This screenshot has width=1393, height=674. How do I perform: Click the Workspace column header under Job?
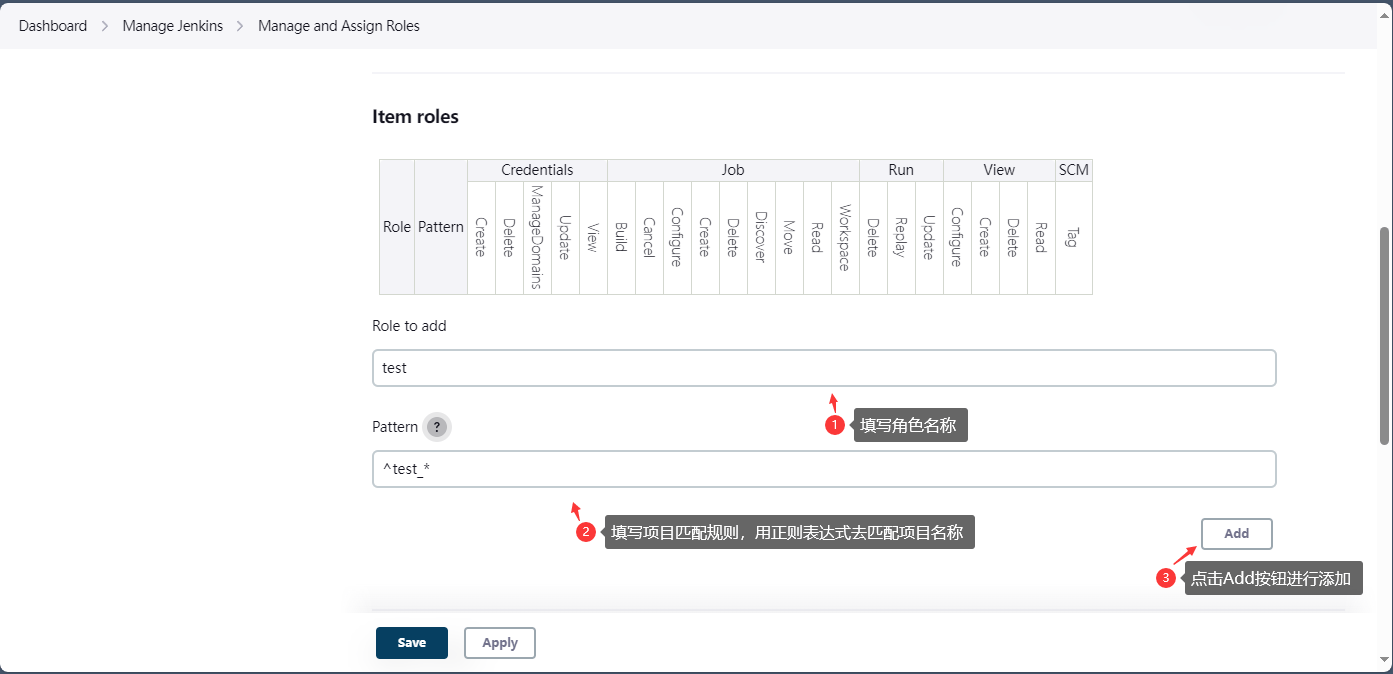pyautogui.click(x=844, y=237)
